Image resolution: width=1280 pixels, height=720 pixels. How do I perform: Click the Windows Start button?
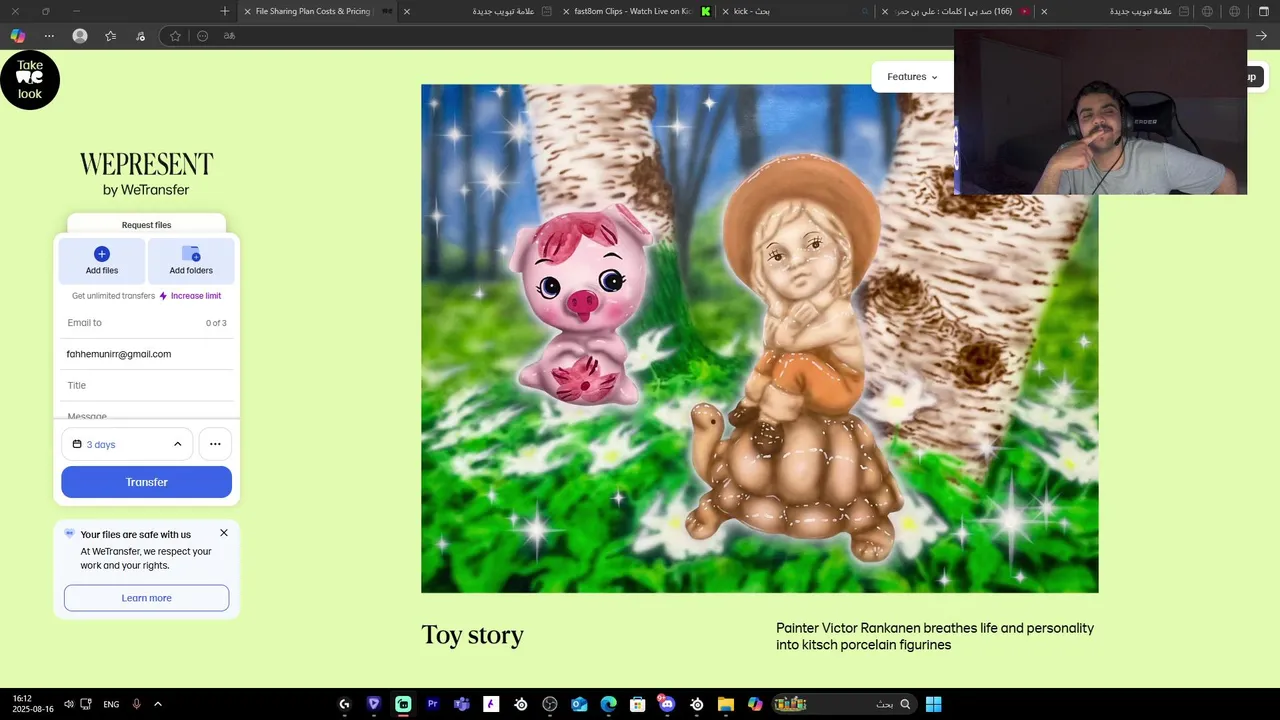click(x=933, y=704)
